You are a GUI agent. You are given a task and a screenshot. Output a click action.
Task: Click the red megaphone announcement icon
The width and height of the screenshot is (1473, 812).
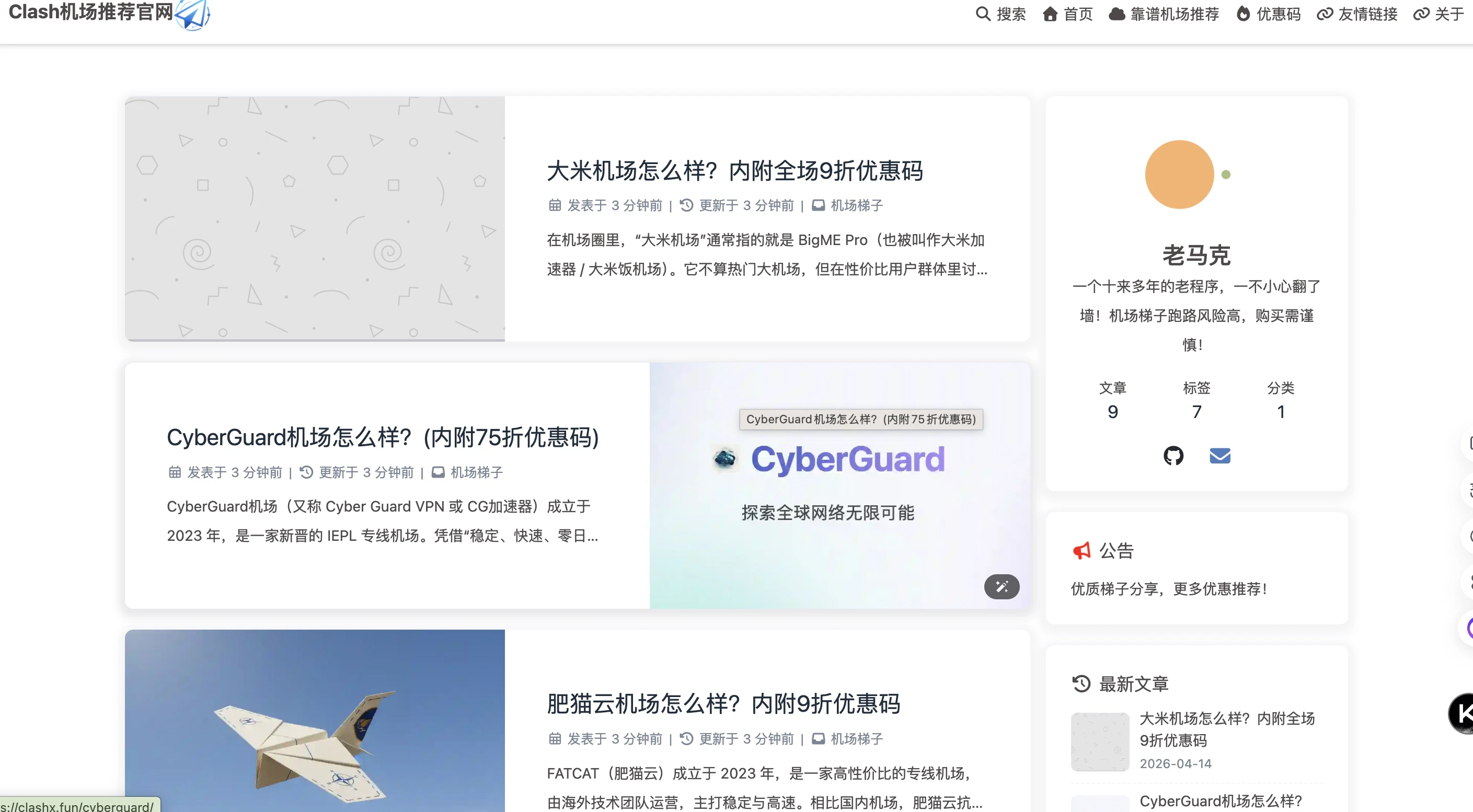click(1081, 550)
